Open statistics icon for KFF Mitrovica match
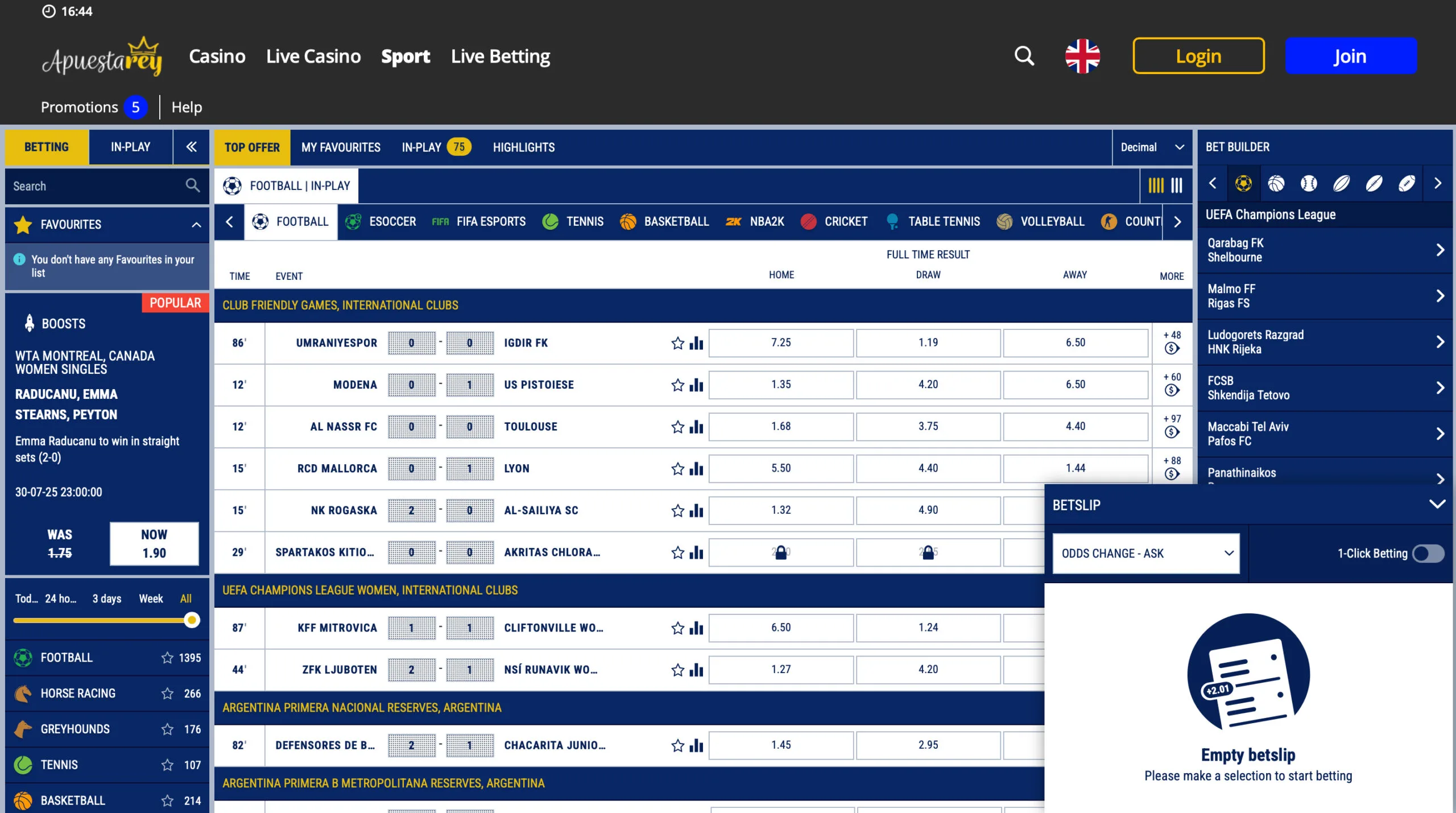Image resolution: width=1456 pixels, height=813 pixels. pos(696,628)
